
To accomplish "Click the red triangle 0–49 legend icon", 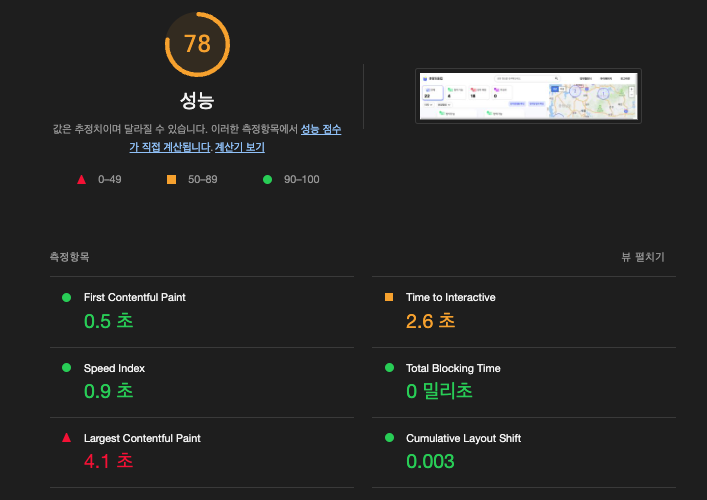I will tap(82, 179).
